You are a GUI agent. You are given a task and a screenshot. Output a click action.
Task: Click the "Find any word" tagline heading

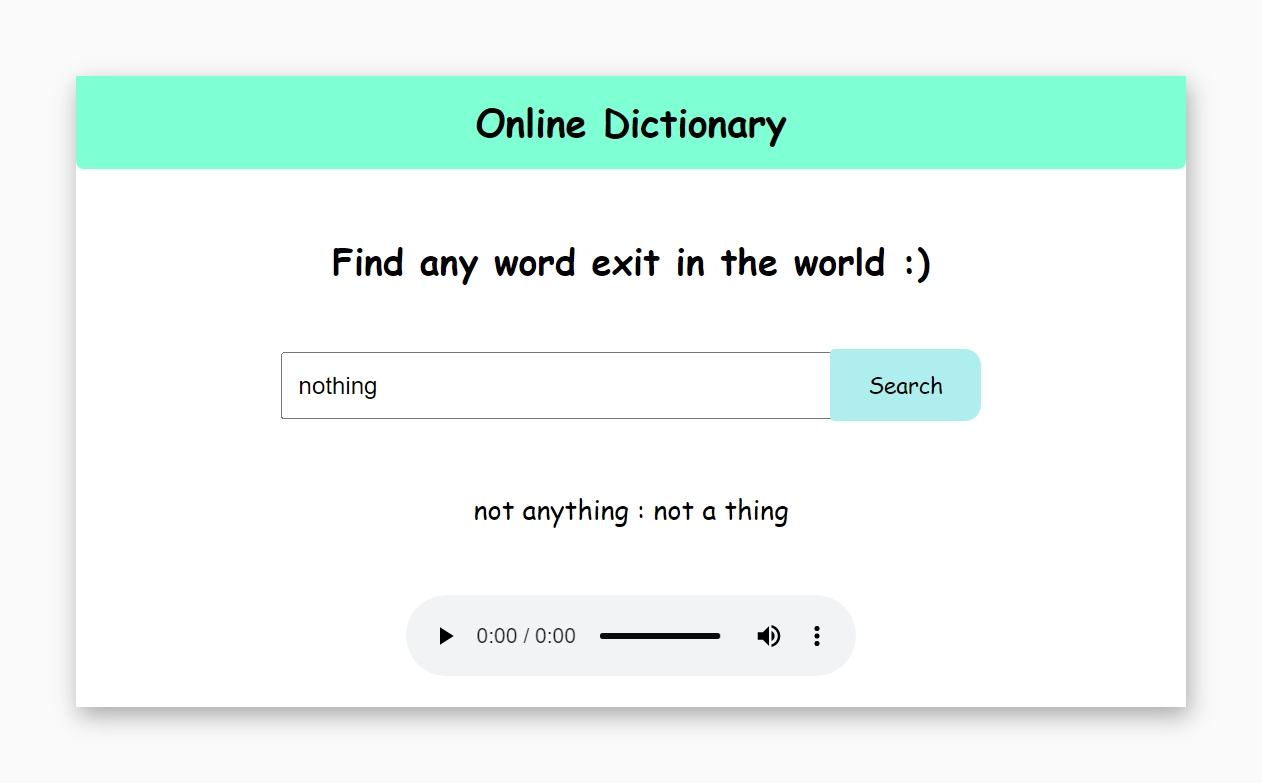tap(630, 263)
